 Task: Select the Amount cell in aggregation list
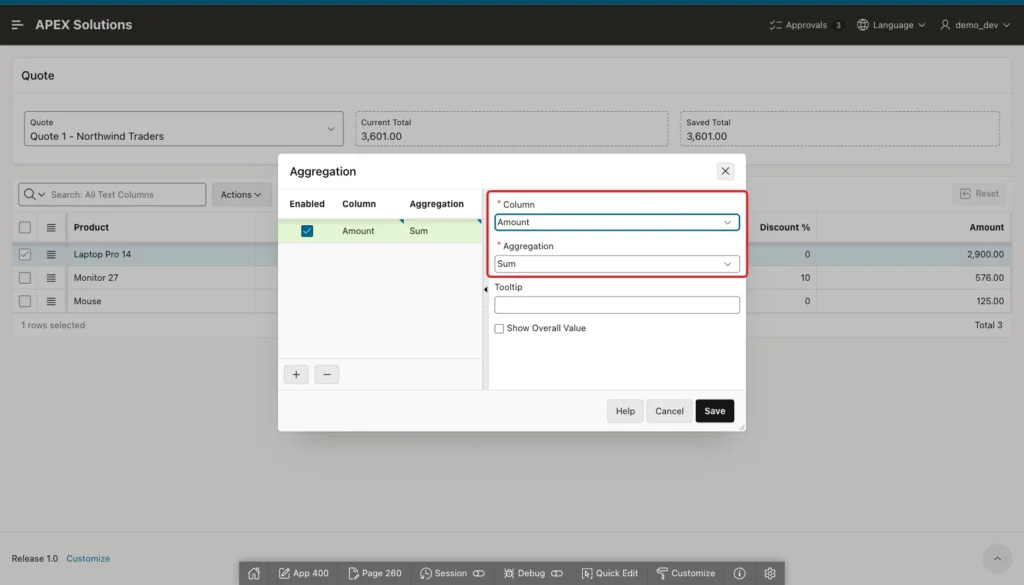[369, 231]
